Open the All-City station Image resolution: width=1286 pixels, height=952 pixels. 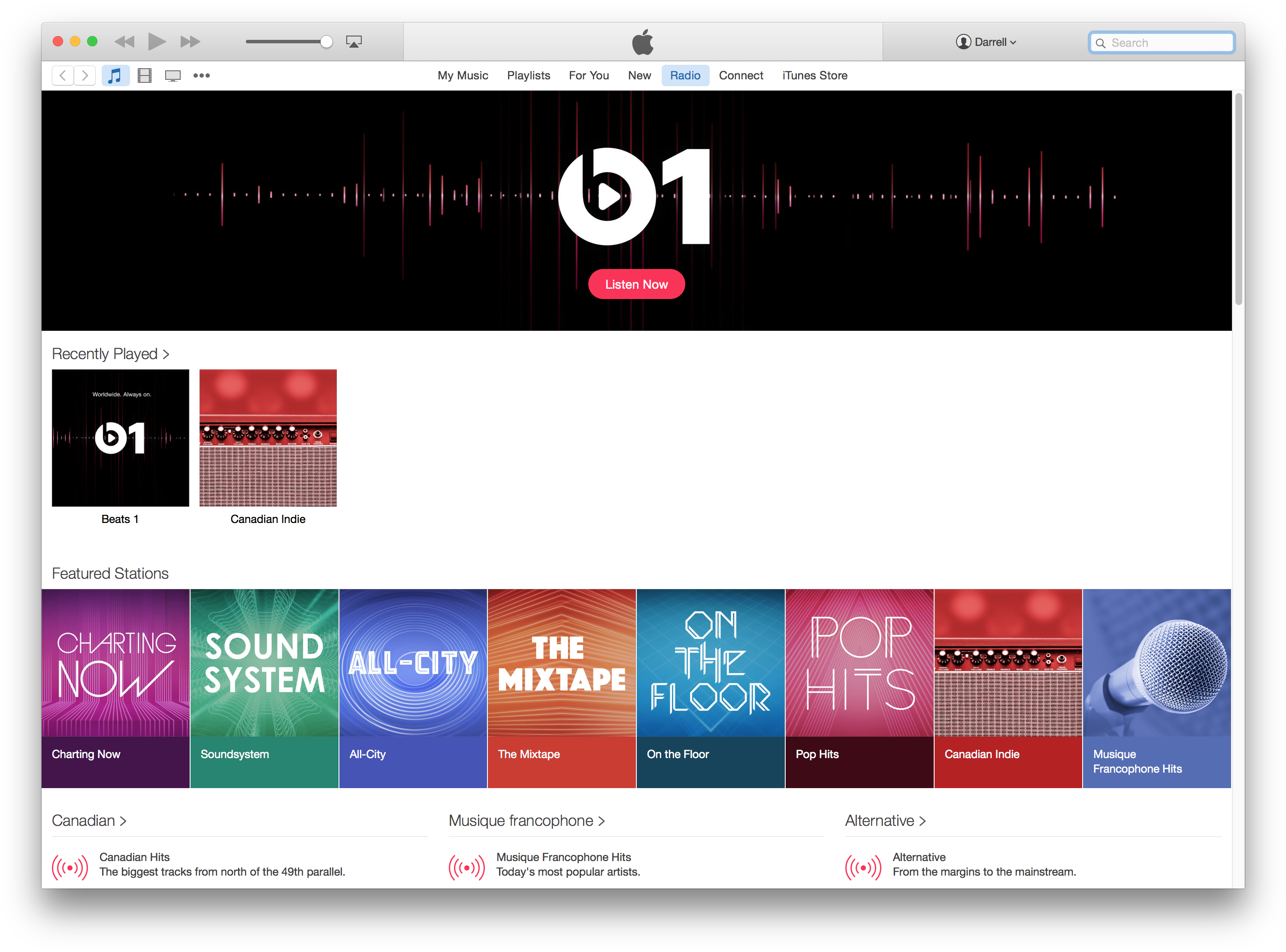coord(413,688)
